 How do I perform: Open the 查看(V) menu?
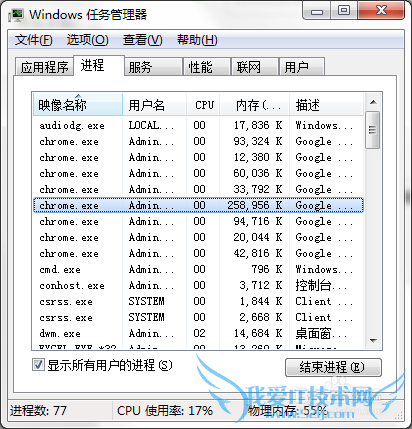(x=142, y=40)
